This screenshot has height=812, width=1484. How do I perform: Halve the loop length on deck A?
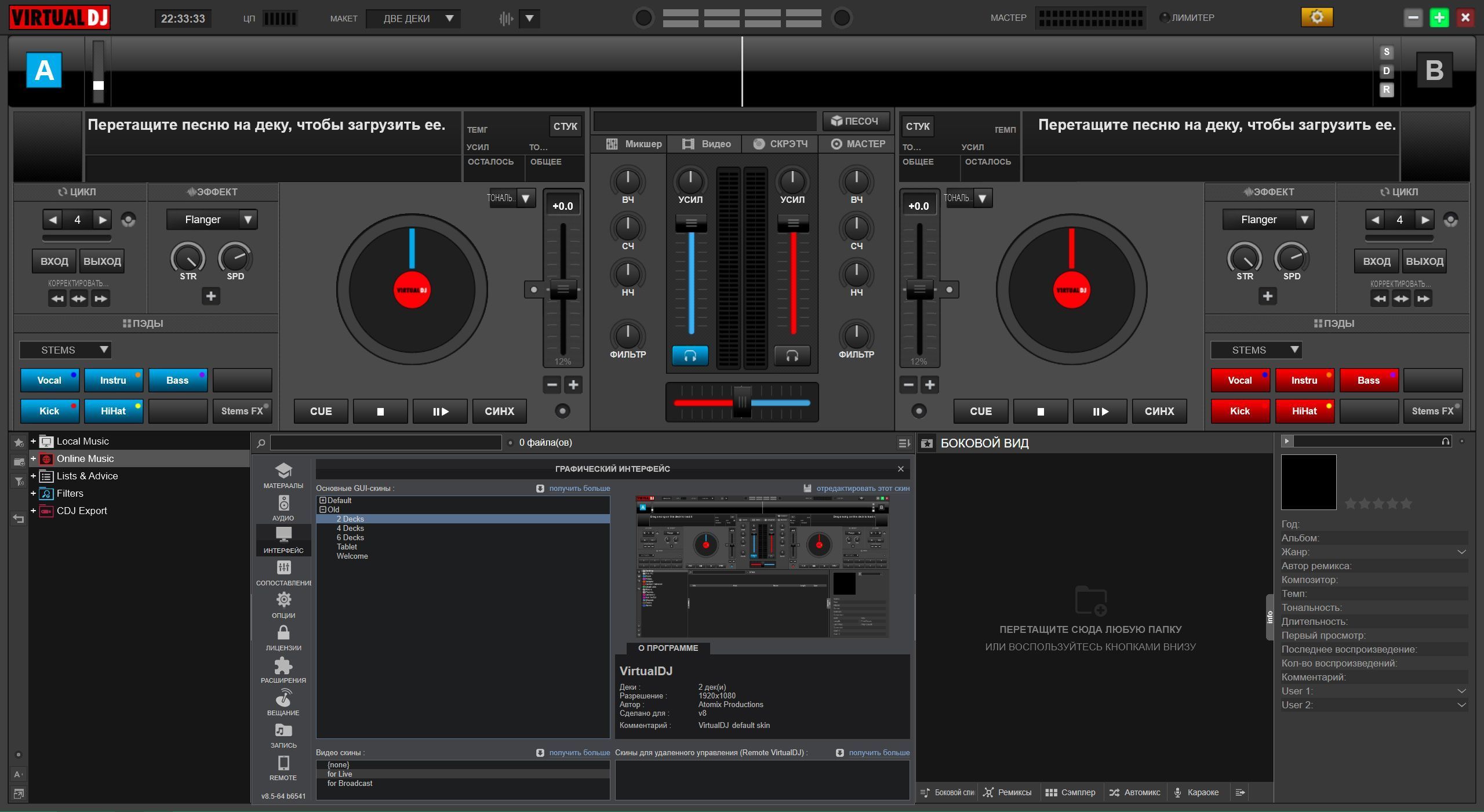tap(53, 220)
